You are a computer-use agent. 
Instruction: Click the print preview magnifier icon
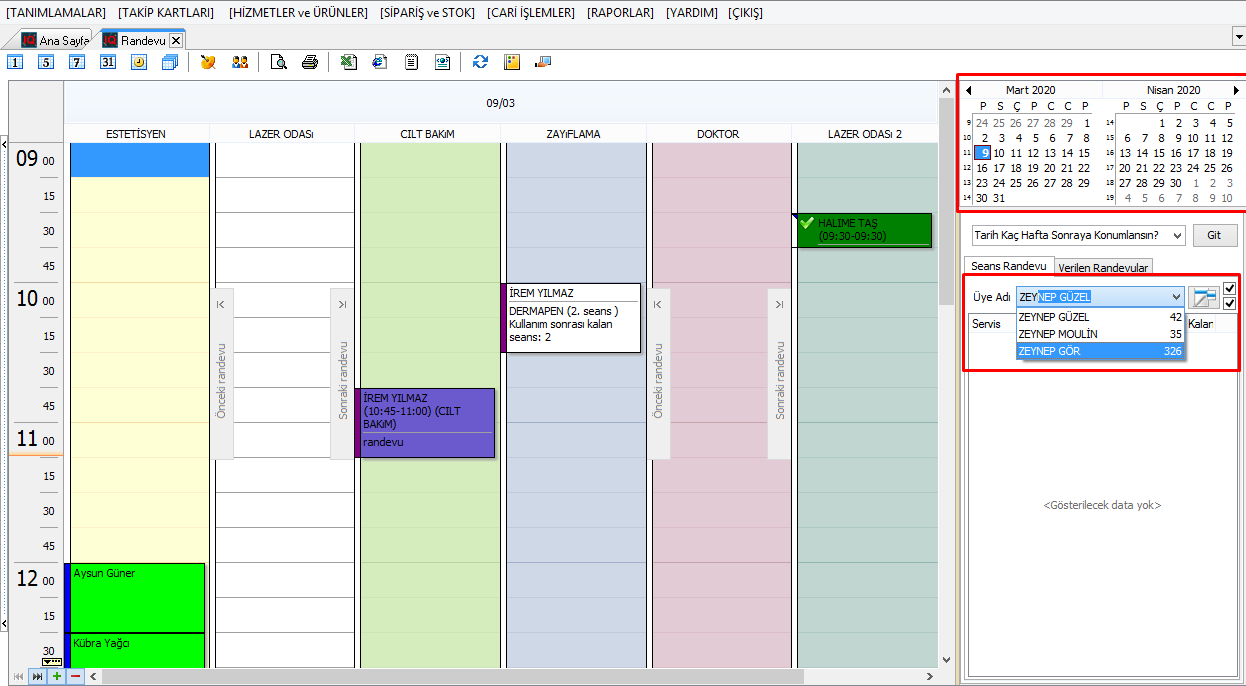click(x=279, y=62)
